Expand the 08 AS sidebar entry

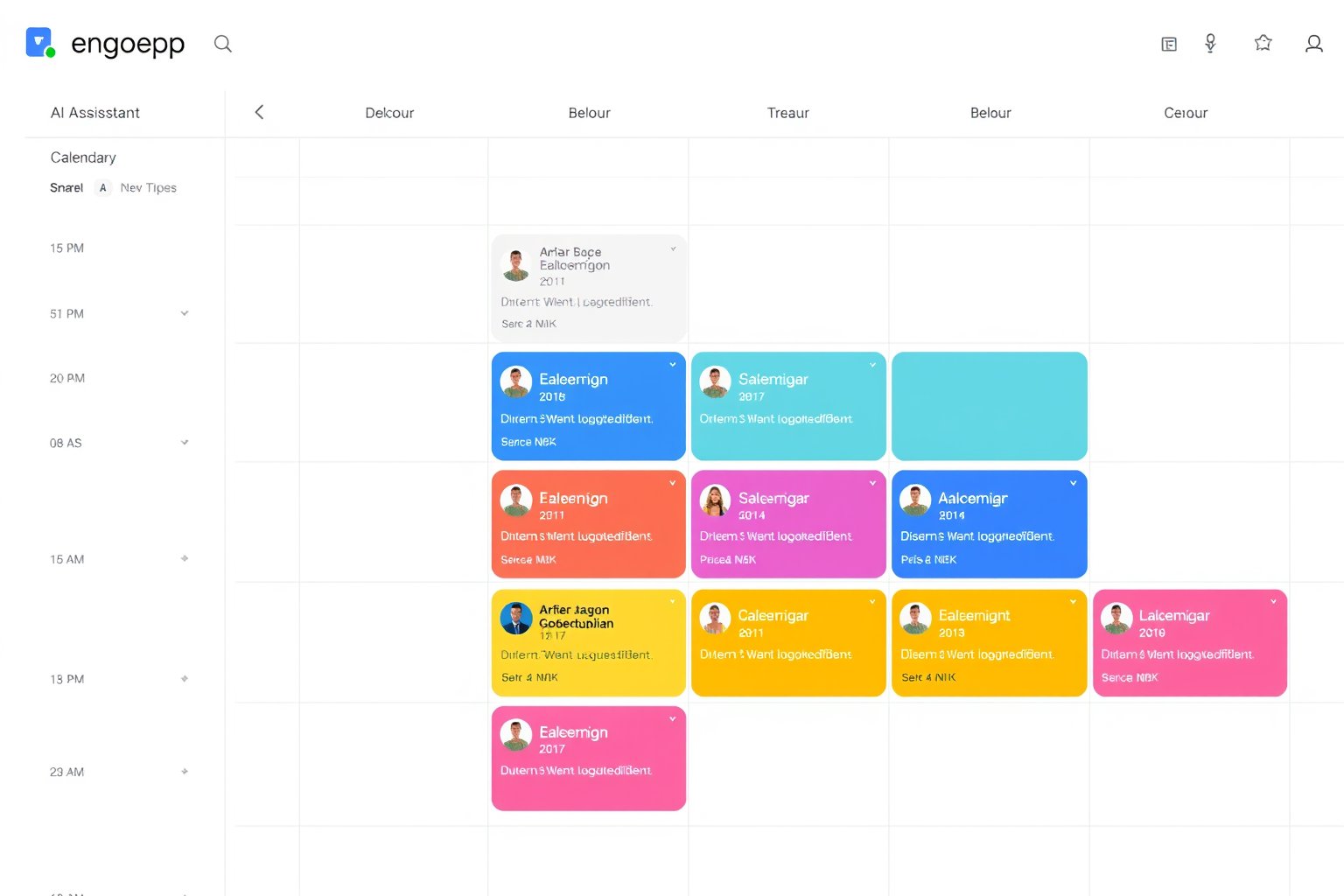(x=185, y=442)
